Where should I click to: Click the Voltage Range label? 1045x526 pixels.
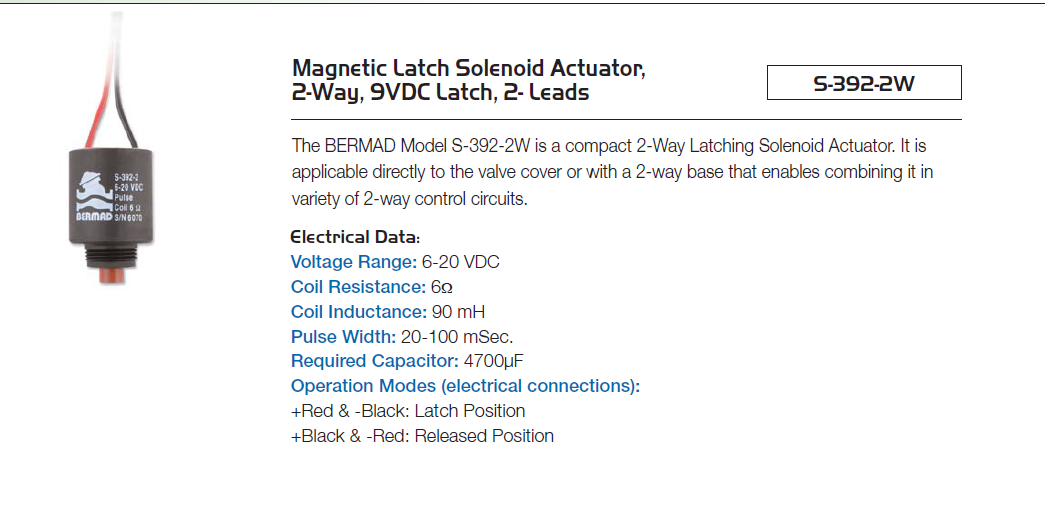[x=354, y=262]
